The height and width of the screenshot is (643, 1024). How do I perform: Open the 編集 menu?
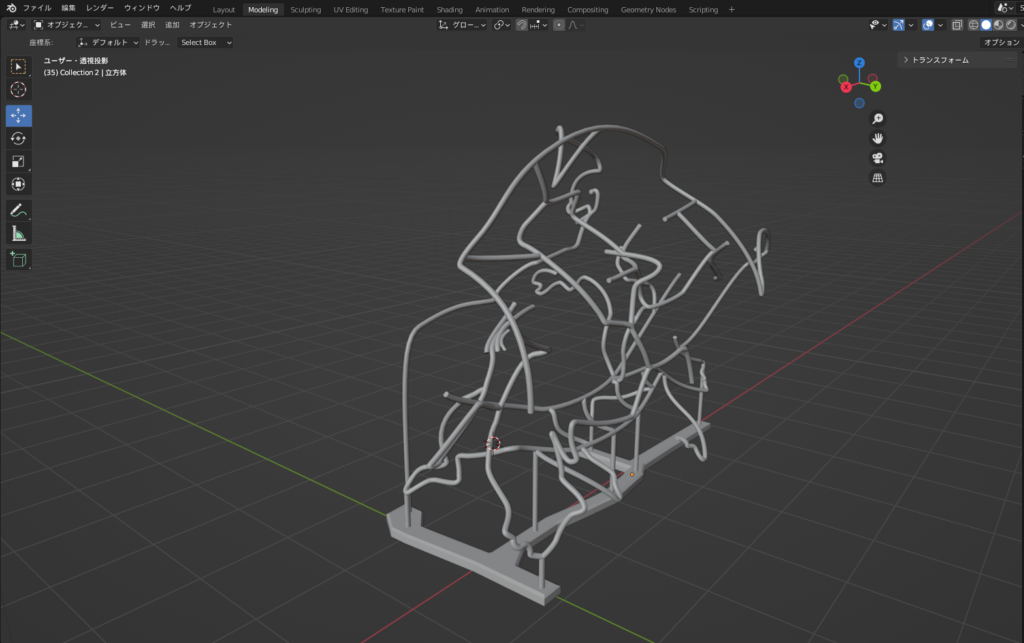coord(69,8)
